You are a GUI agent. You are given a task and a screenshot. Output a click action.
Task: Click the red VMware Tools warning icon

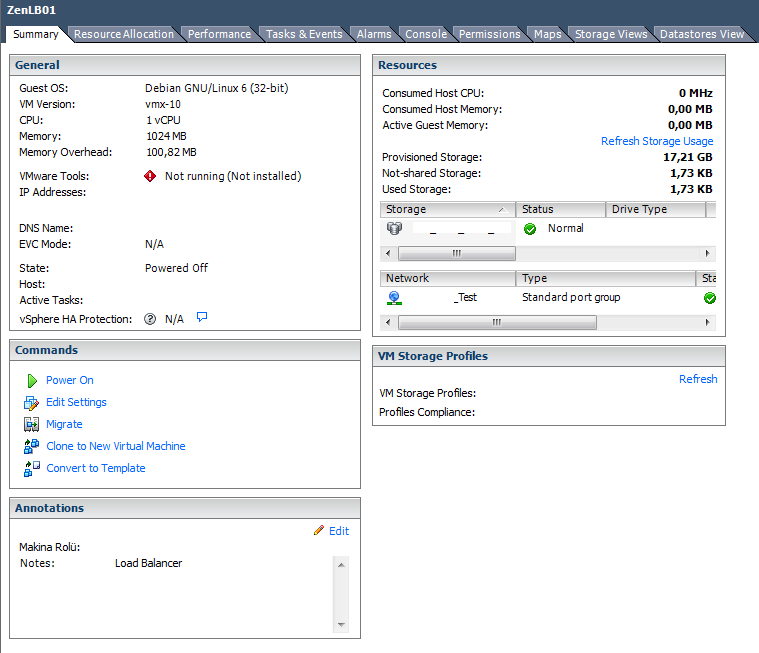point(150,176)
